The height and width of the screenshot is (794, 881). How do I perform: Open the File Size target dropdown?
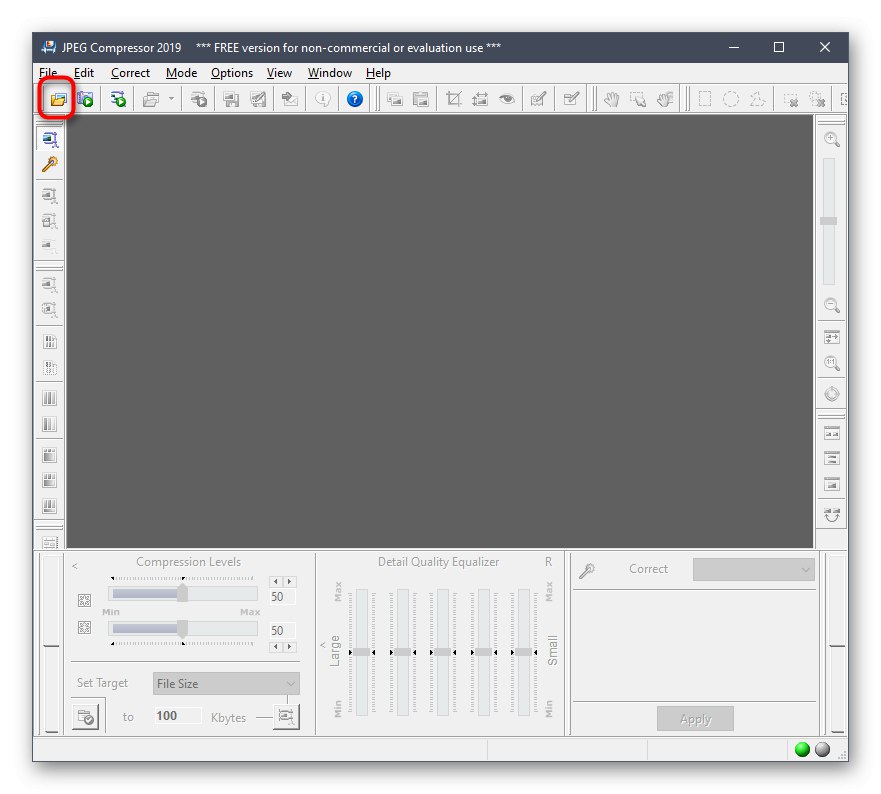click(226, 684)
